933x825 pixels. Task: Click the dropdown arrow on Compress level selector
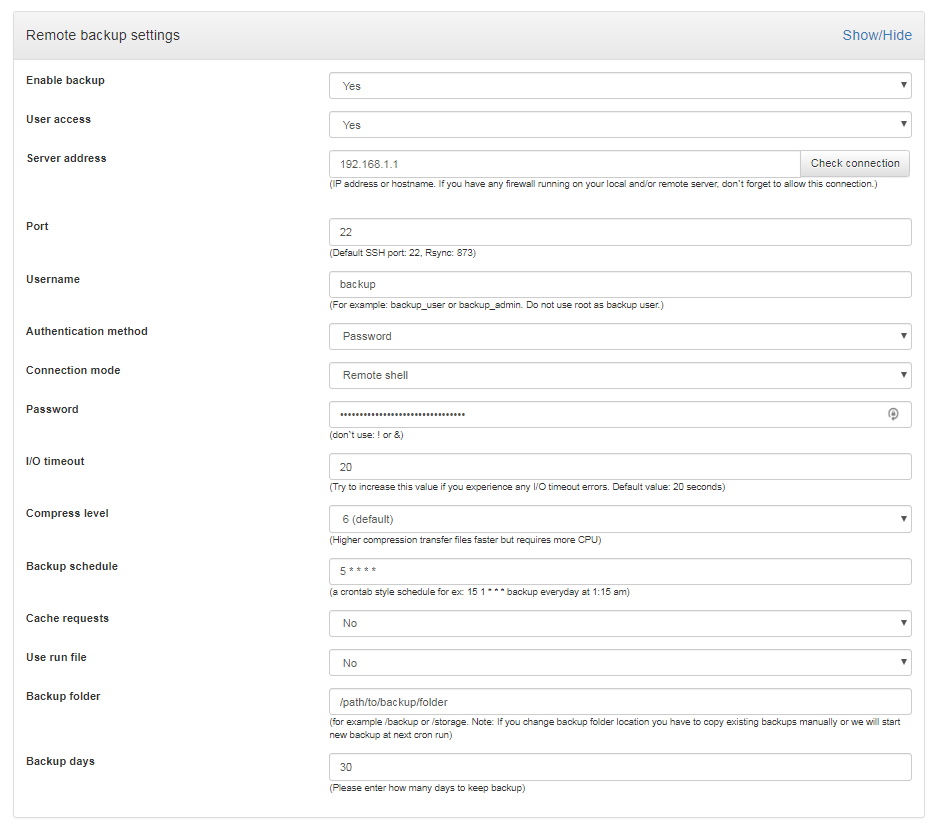903,519
